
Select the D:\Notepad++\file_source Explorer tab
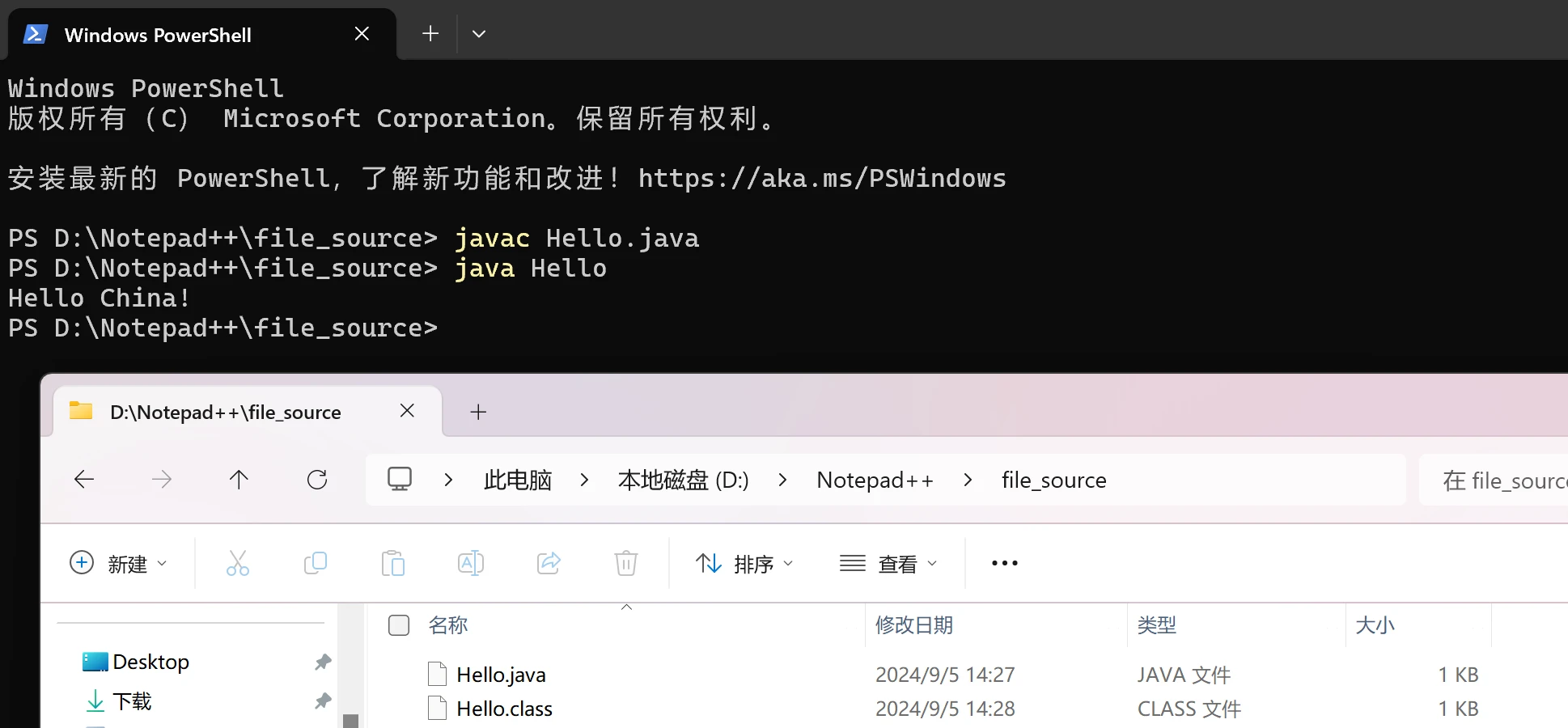click(248, 412)
